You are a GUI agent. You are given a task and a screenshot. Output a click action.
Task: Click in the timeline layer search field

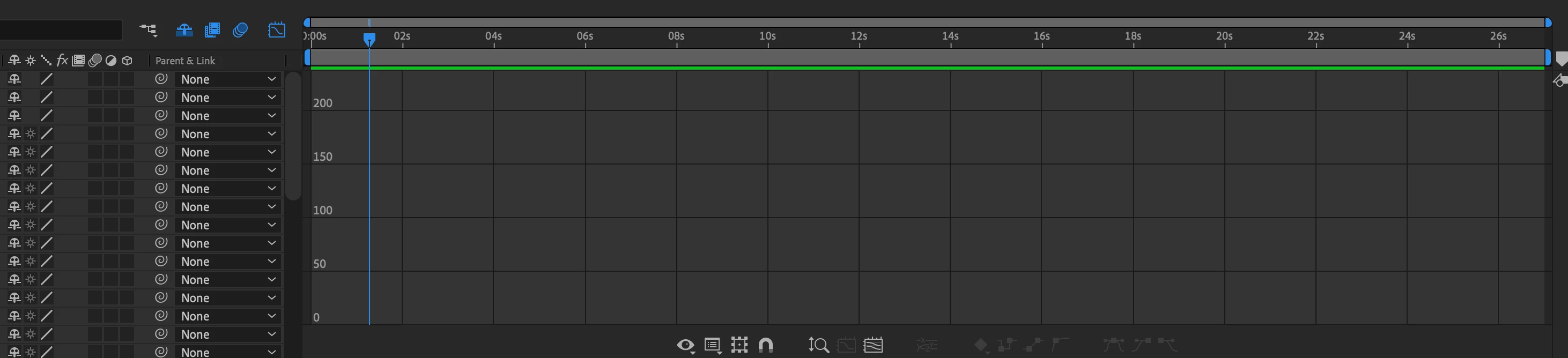point(61,30)
